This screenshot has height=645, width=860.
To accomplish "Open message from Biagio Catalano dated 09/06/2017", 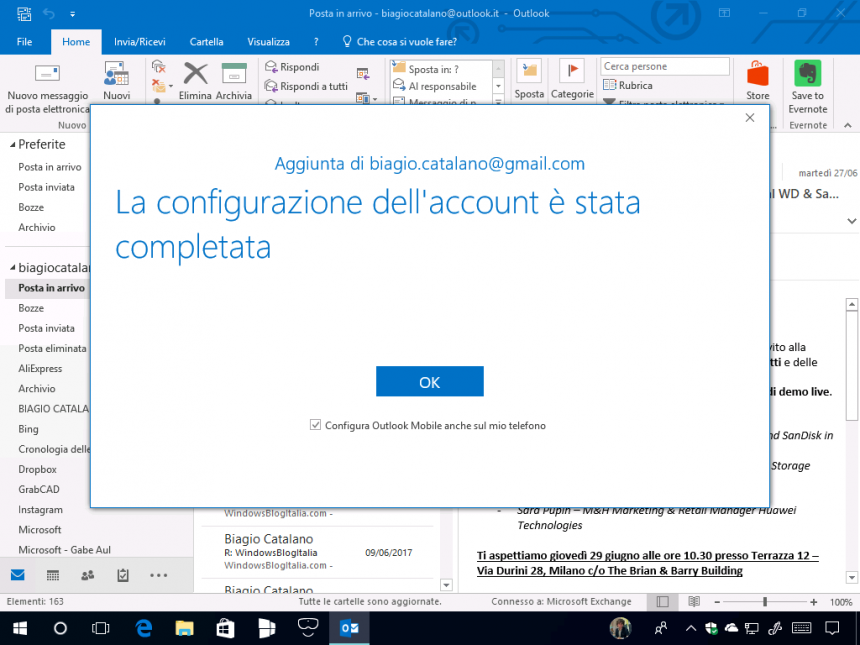I will pyautogui.click(x=318, y=552).
